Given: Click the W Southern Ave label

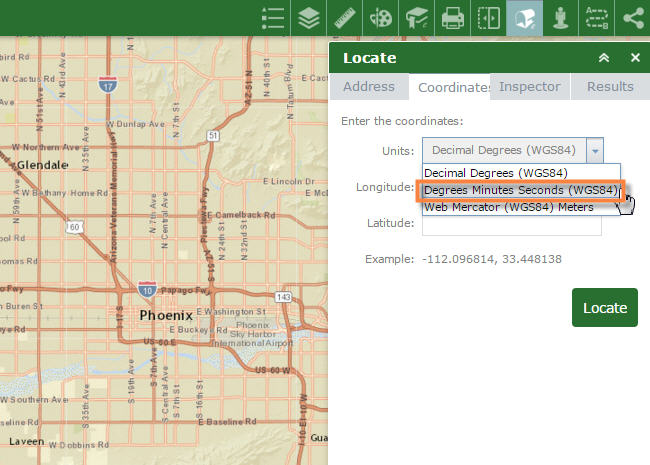Looking at the screenshot, I should pos(34,400).
